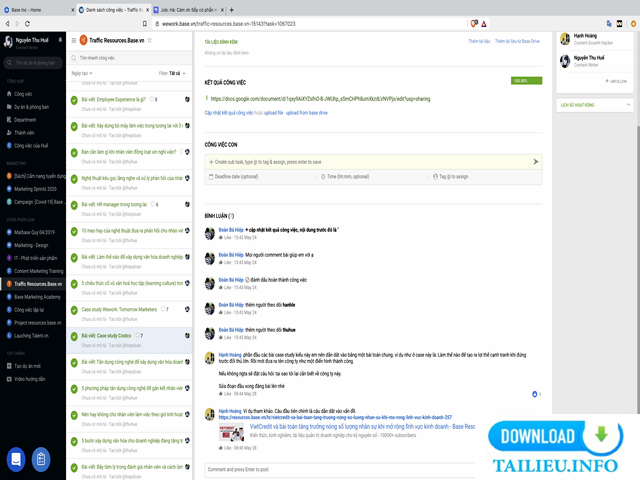The image size is (640, 480).
Task: Click Tìm dự án & phòng ban search box
Action: pos(33,63)
